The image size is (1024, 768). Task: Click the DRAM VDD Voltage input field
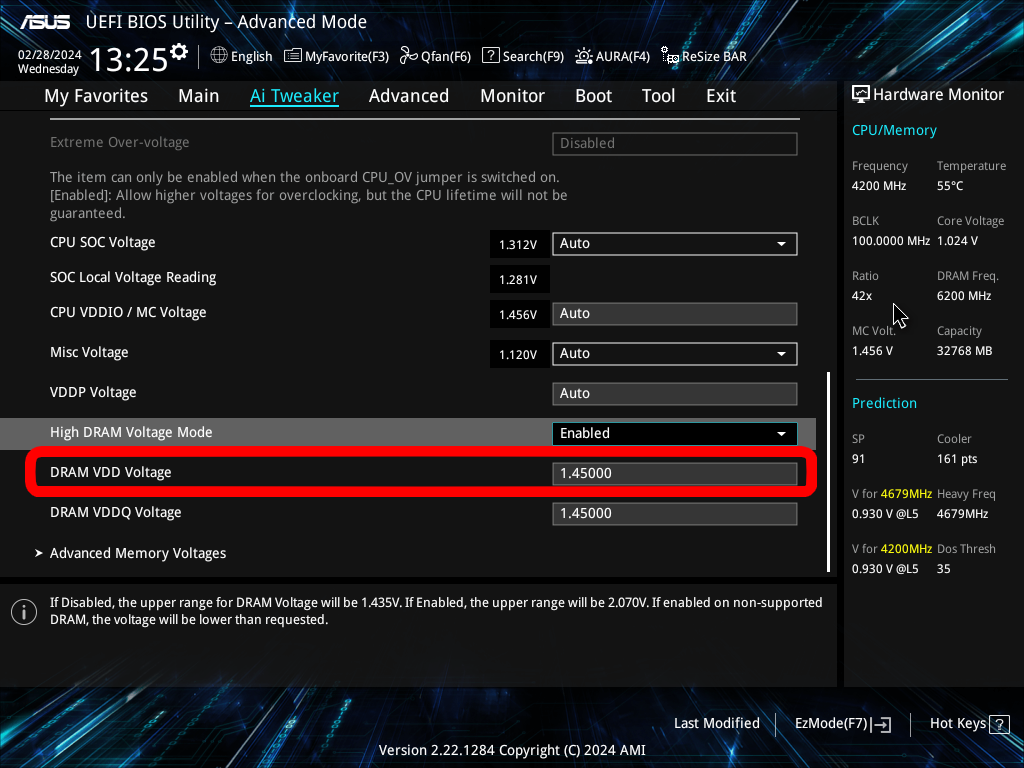pos(675,473)
